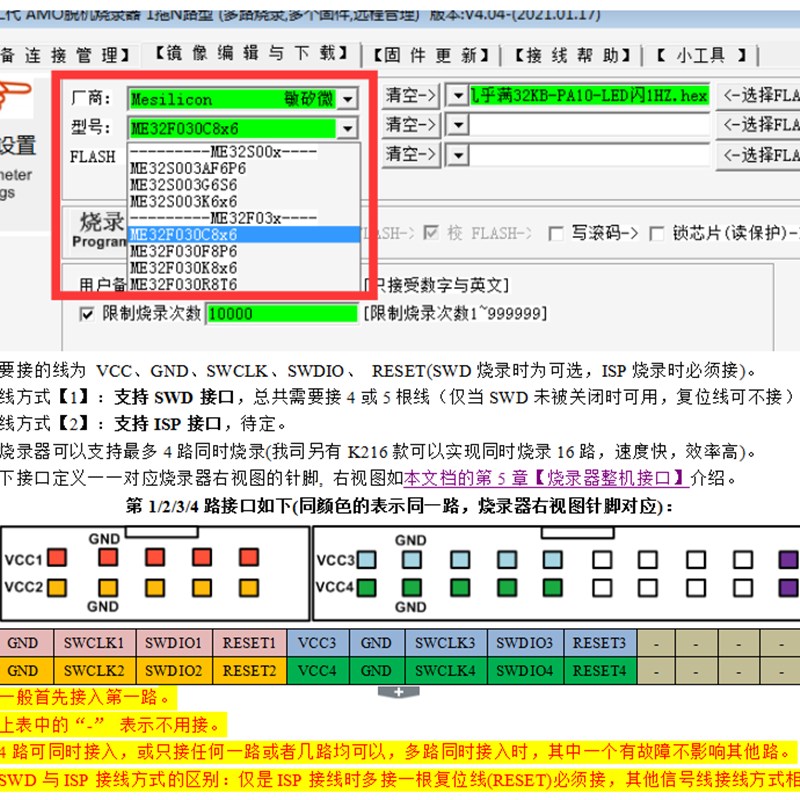Click the SWDIO4 table cell
The height and width of the screenshot is (800, 800).
[525, 670]
